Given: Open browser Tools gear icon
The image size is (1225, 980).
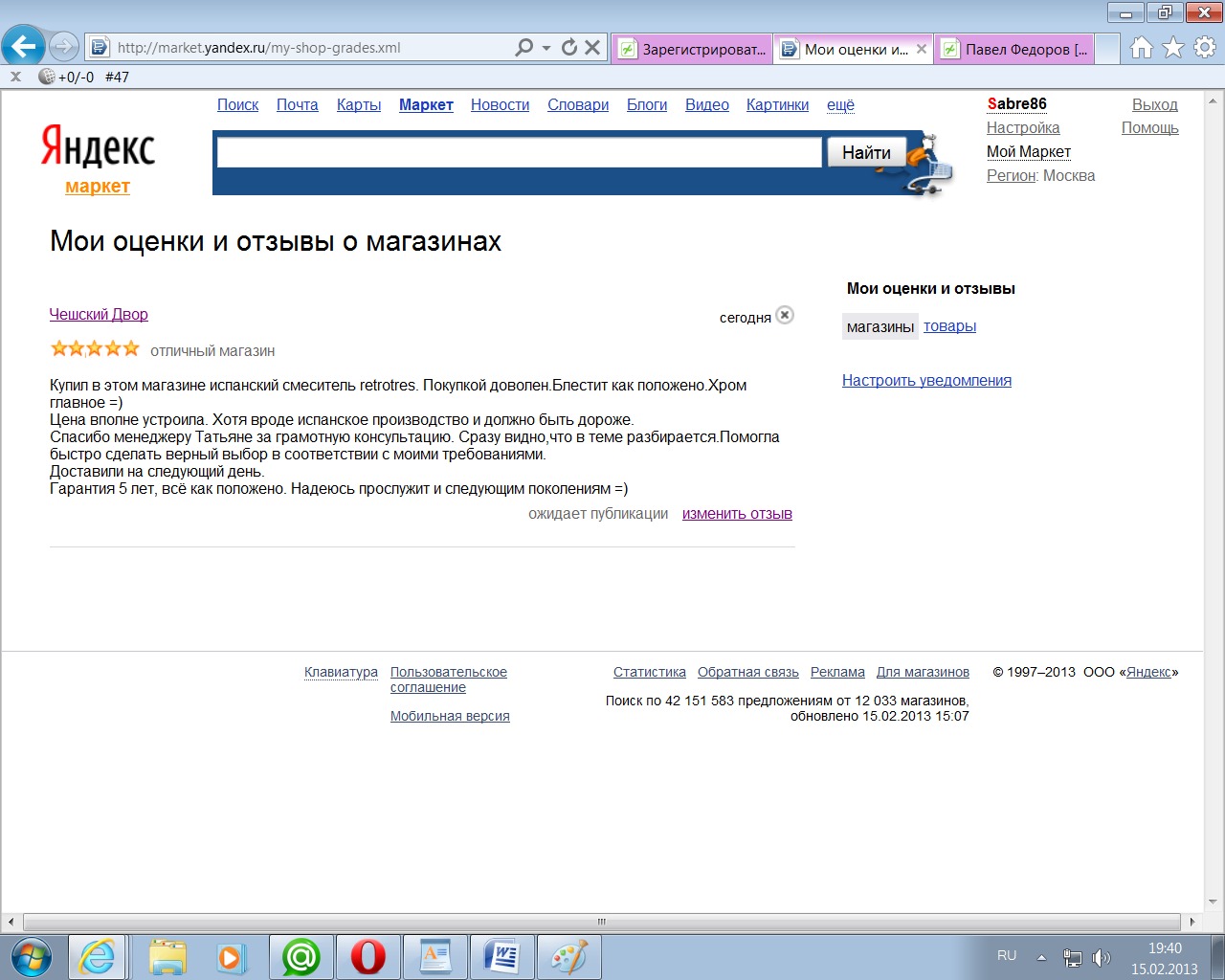Looking at the screenshot, I should (x=1205, y=47).
